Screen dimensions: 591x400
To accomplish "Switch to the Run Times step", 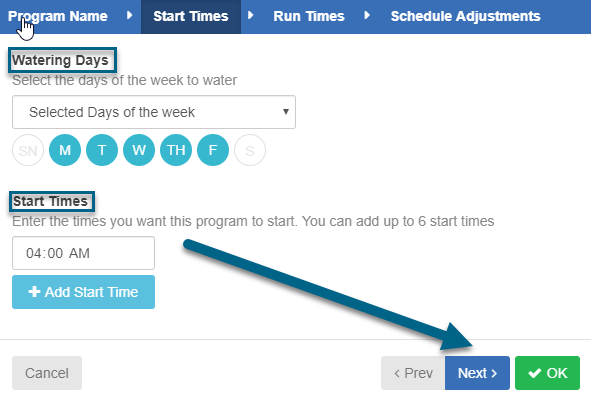I will (x=309, y=16).
